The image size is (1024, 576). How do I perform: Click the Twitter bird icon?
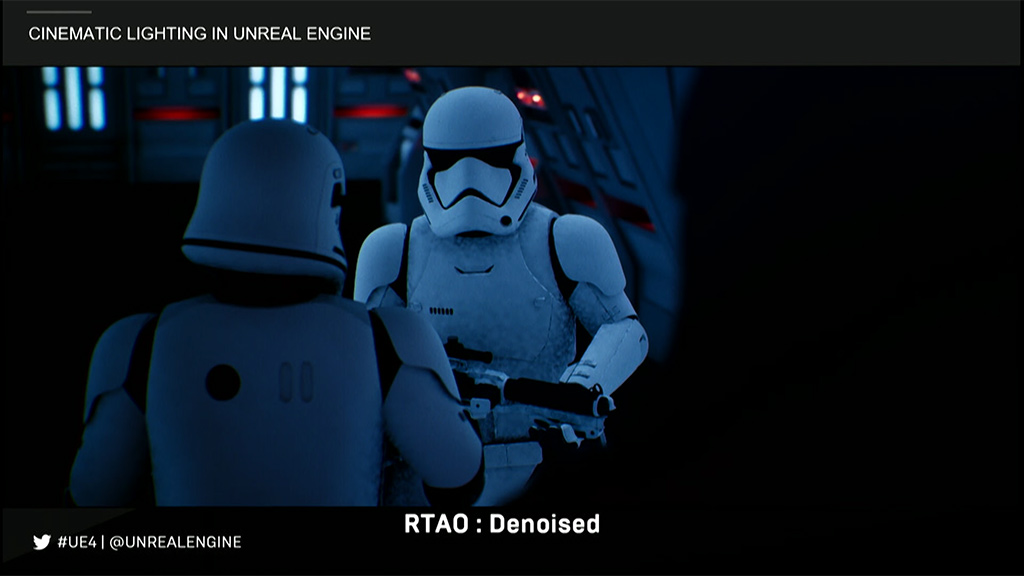click(x=42, y=542)
